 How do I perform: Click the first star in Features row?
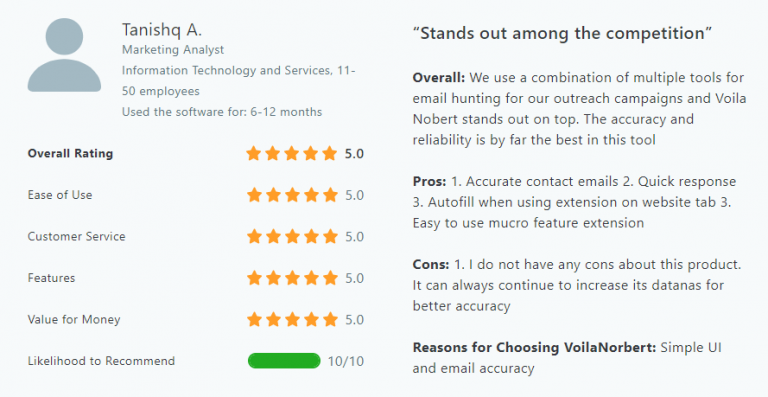[x=254, y=278]
